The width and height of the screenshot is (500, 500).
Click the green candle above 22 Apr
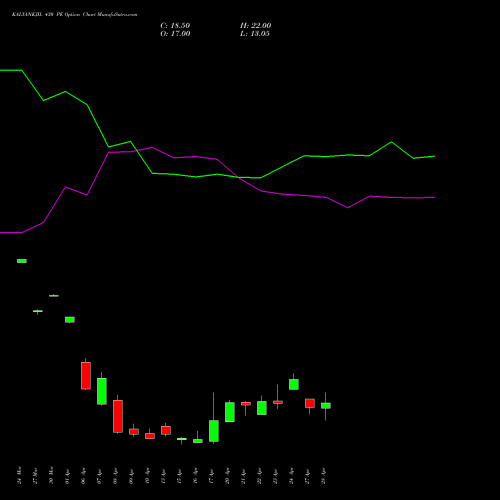[x=262, y=408]
